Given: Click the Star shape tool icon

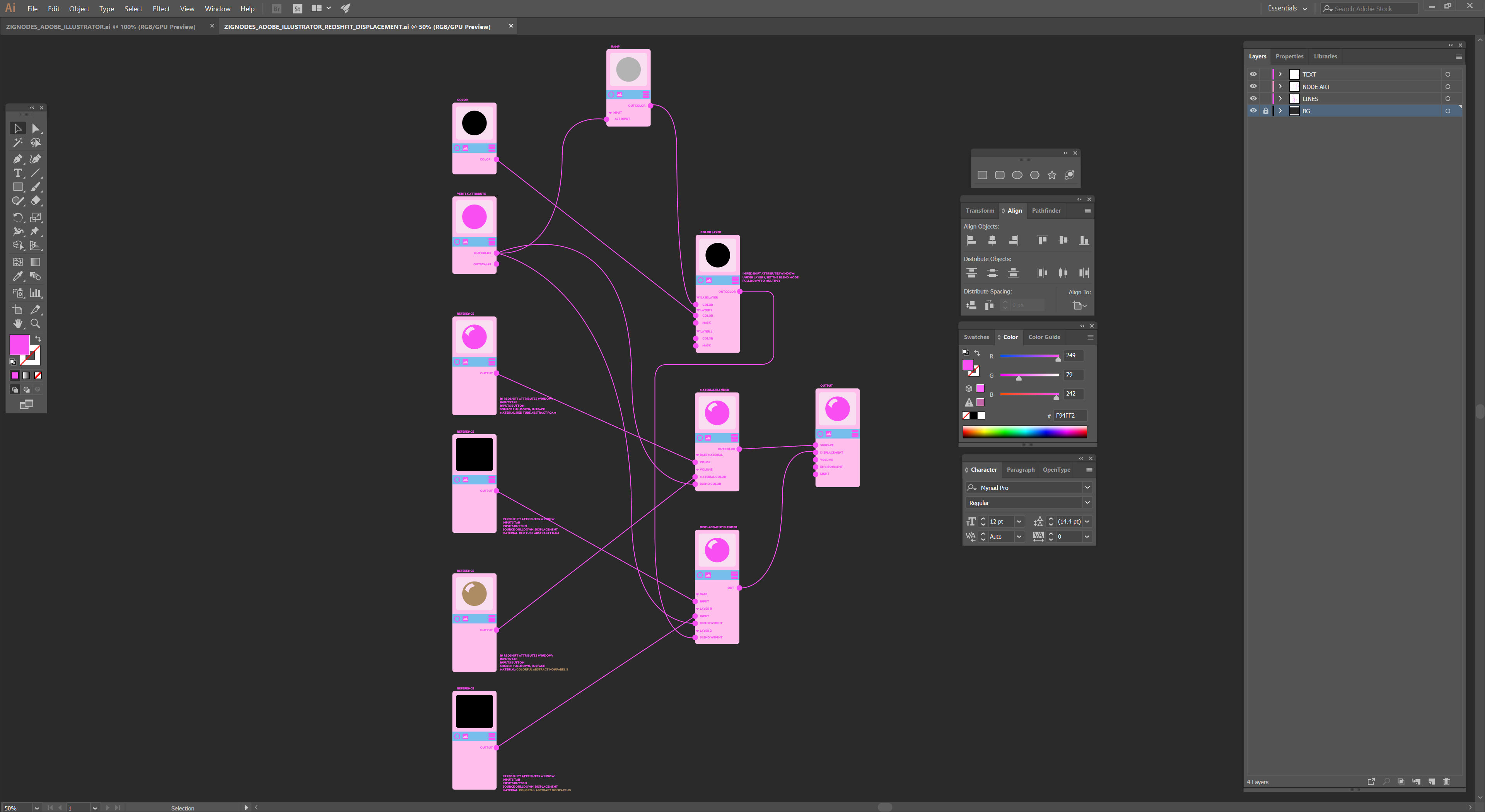Looking at the screenshot, I should 1052,175.
